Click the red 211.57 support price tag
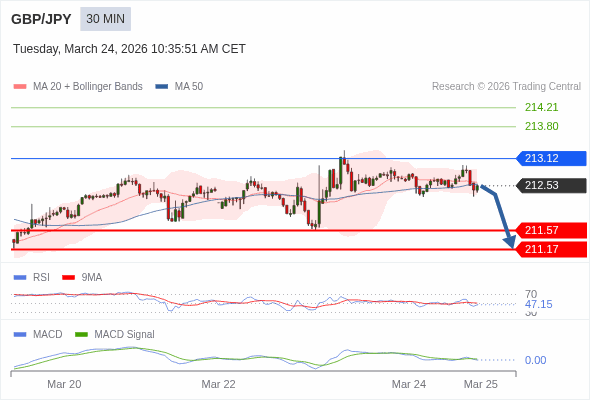This screenshot has width=590, height=400. (551, 230)
